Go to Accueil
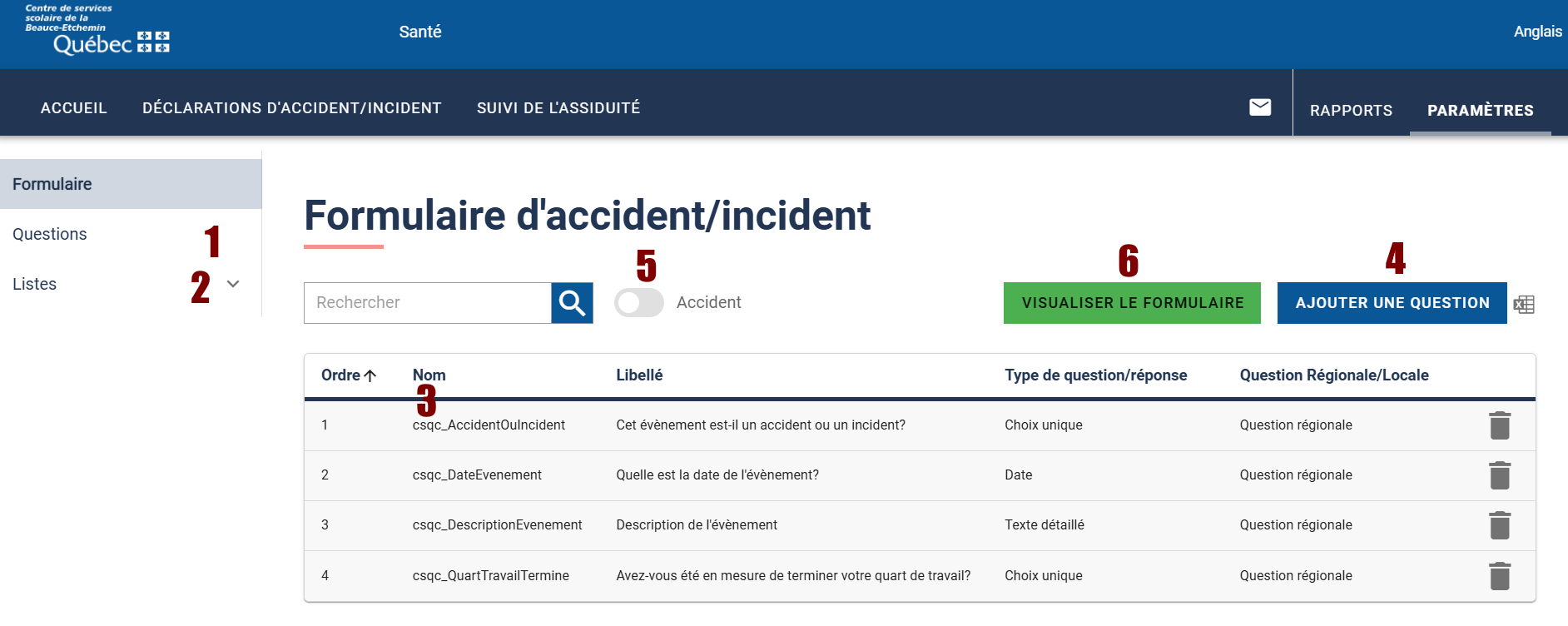Image resolution: width=1568 pixels, height=626 pixels. coord(74,108)
